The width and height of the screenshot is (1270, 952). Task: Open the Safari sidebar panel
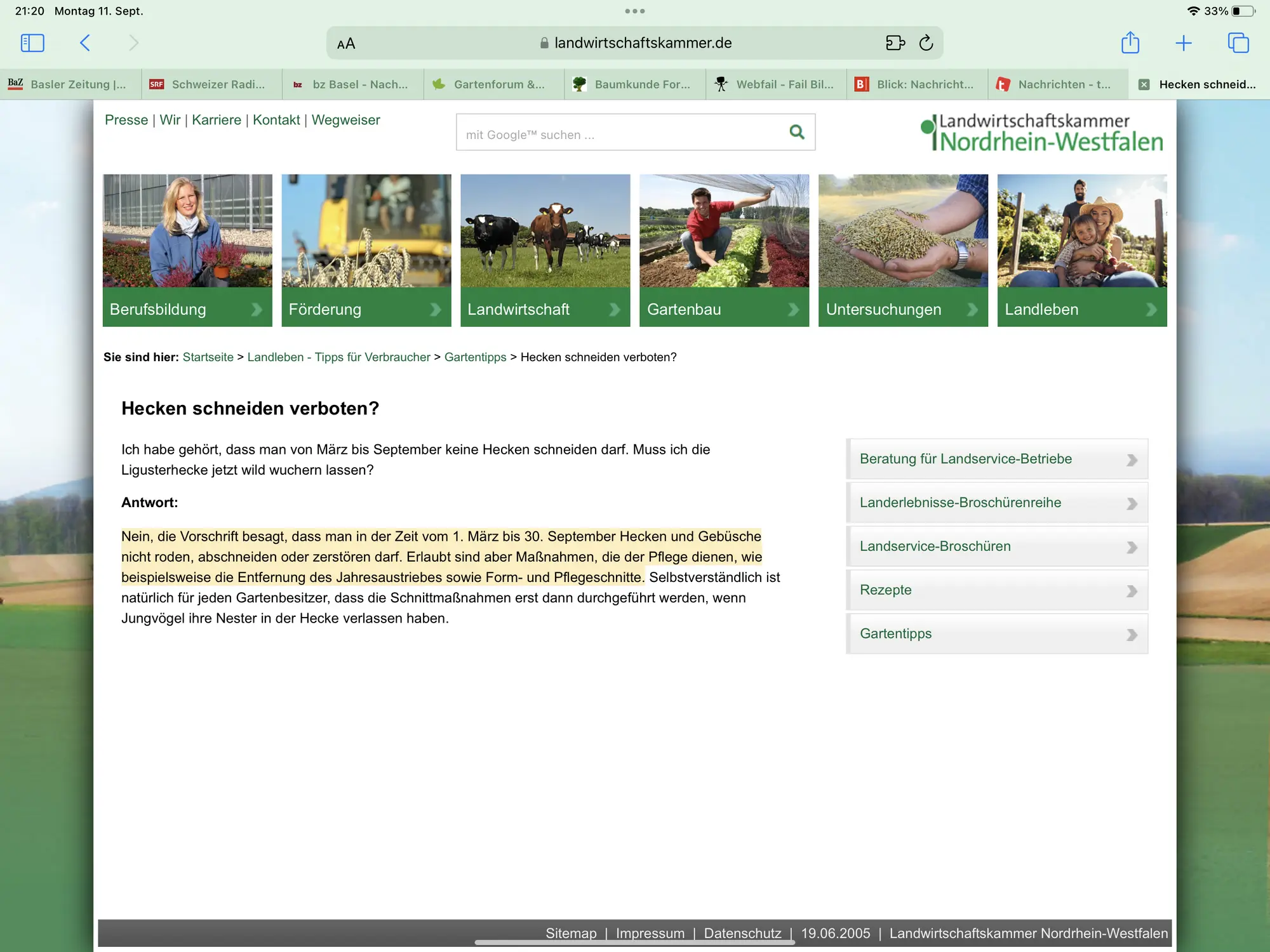pos(32,43)
